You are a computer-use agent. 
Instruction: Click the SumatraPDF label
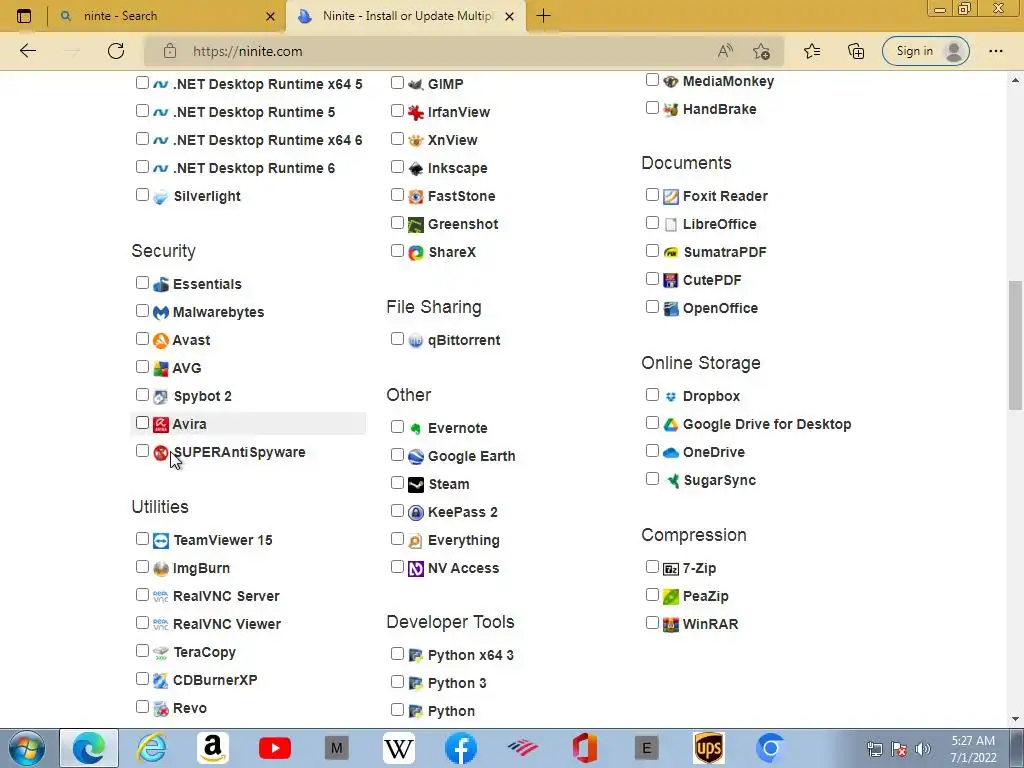click(725, 252)
